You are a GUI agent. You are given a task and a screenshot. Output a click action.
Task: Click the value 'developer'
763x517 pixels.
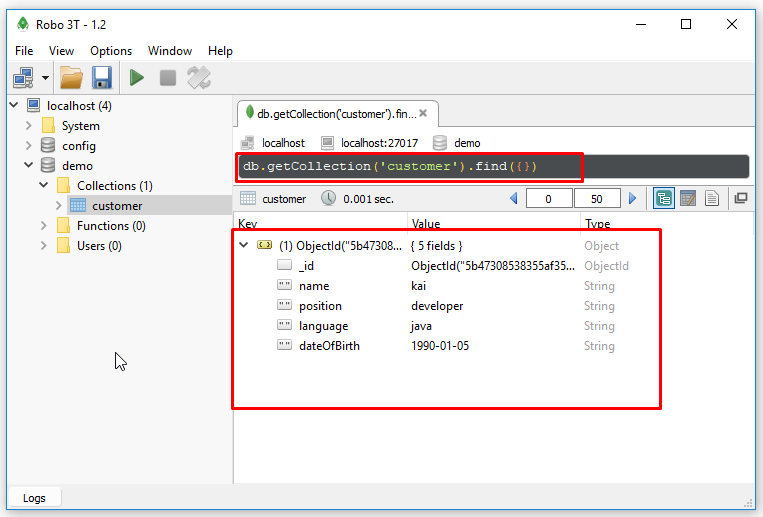[x=437, y=306]
